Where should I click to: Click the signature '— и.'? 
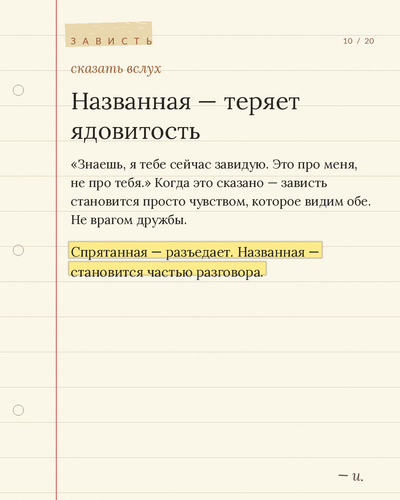pyautogui.click(x=351, y=476)
